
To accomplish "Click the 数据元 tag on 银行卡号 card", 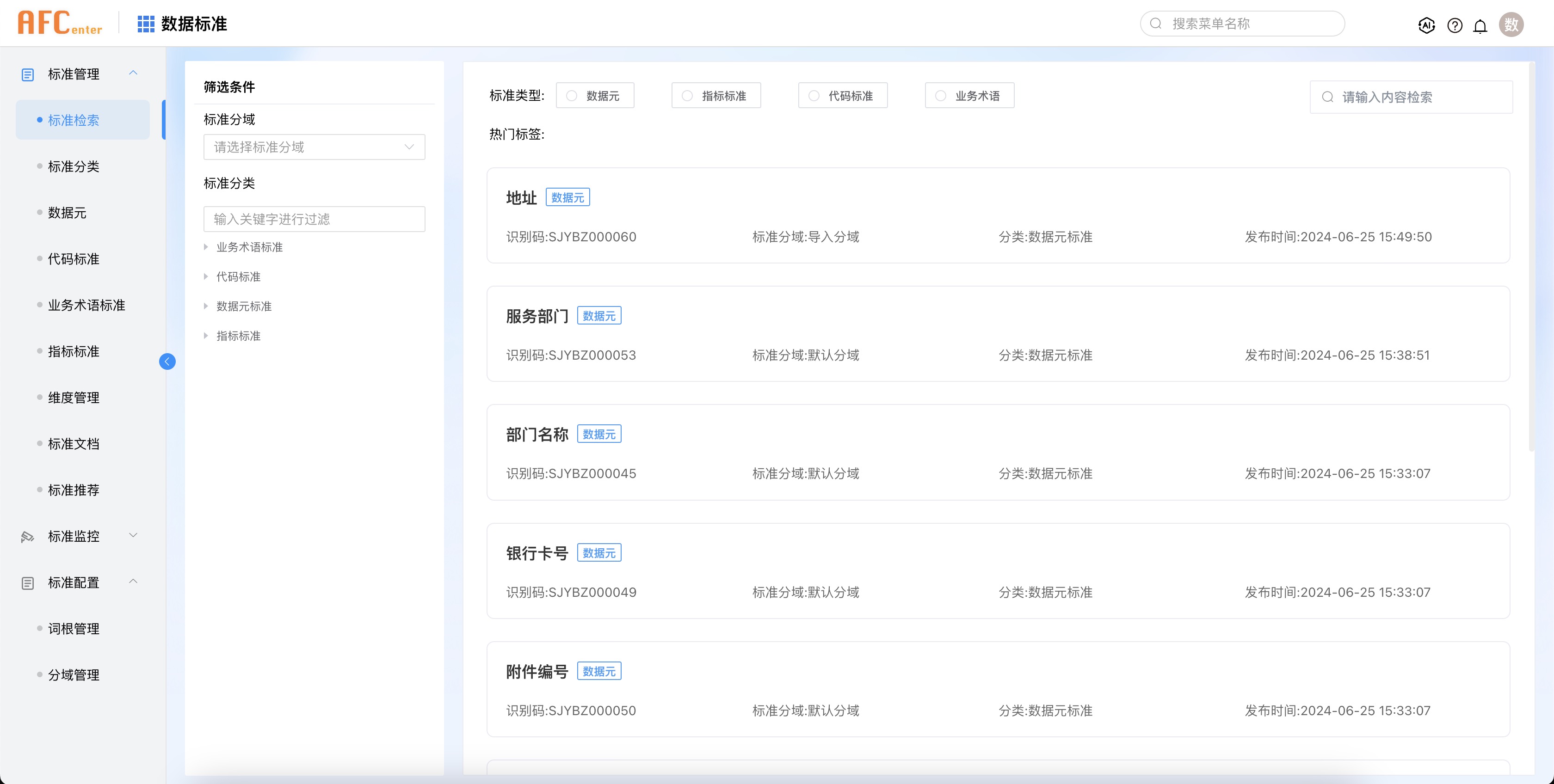I will tap(599, 552).
